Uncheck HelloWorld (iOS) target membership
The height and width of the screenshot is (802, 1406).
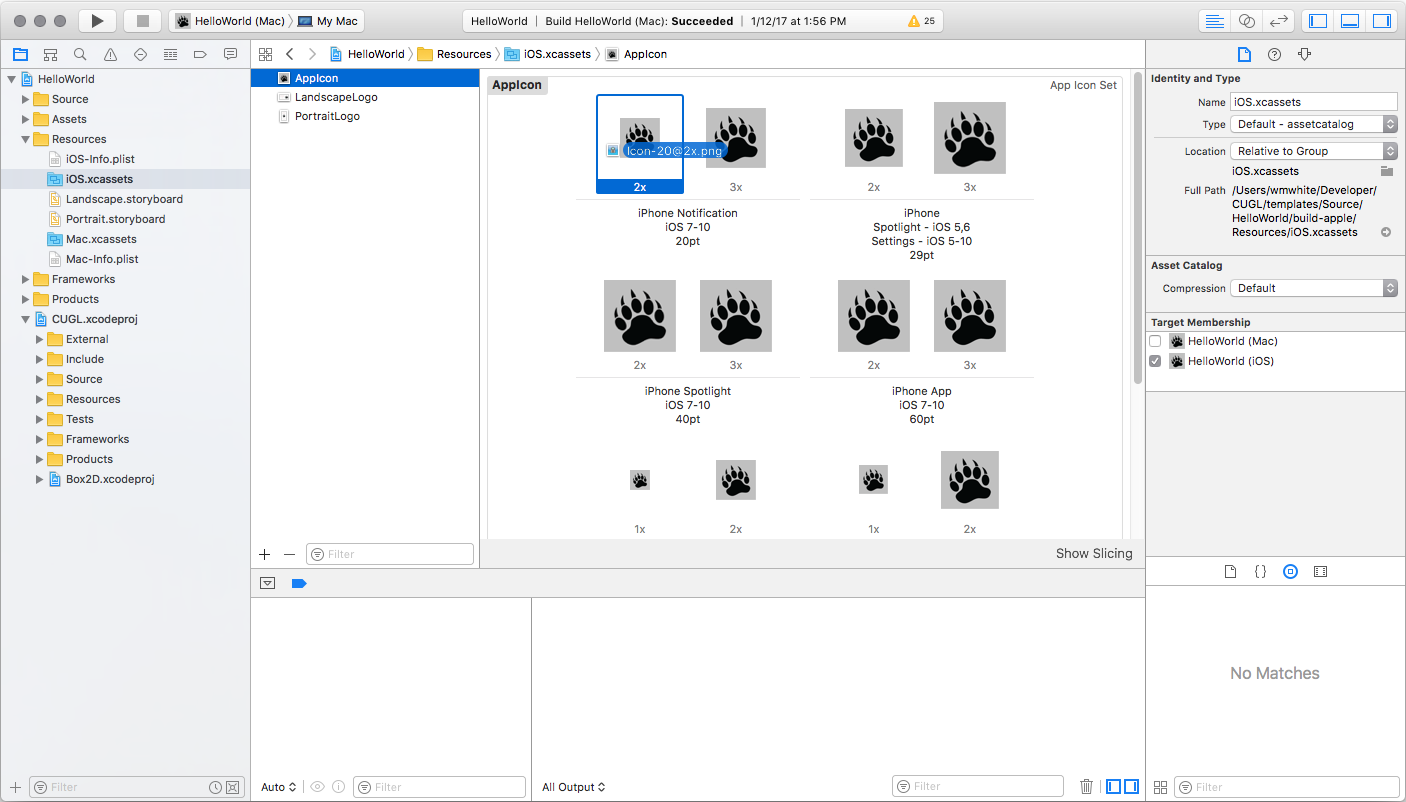(x=1155, y=361)
